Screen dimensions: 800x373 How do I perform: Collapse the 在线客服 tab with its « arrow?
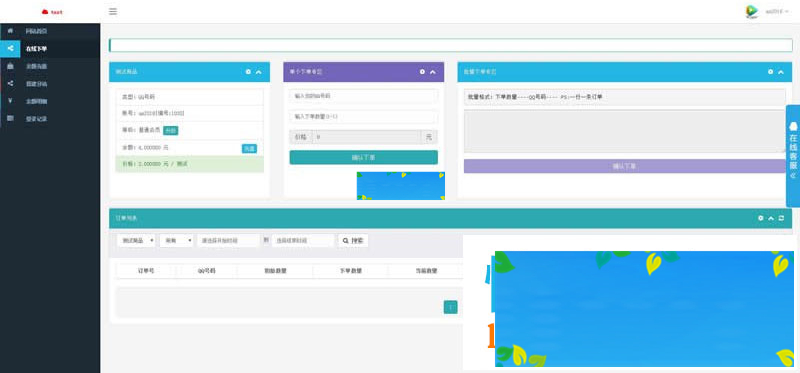tap(793, 175)
